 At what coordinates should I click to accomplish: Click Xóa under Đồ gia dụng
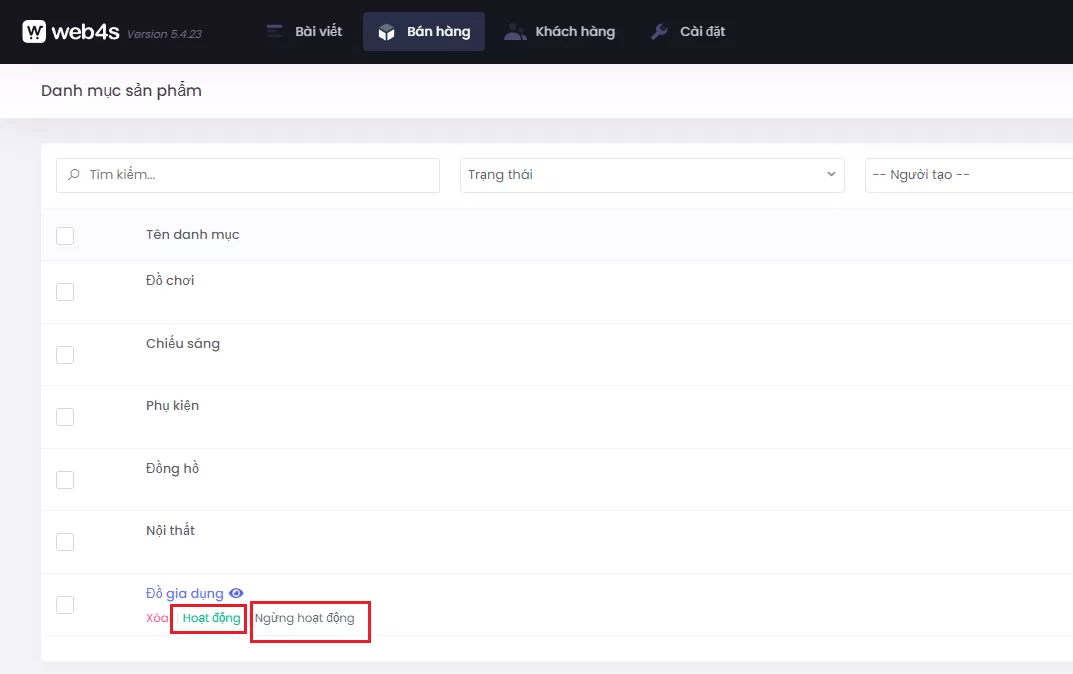point(157,618)
